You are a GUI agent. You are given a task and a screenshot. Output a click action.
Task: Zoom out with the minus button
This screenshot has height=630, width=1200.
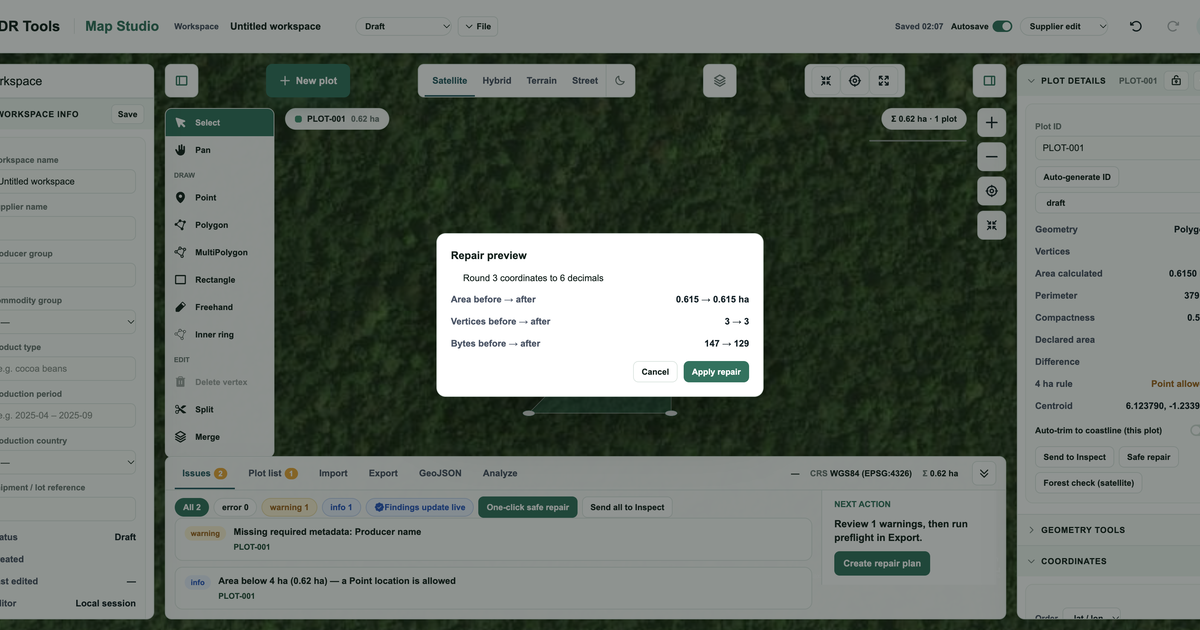tap(991, 157)
